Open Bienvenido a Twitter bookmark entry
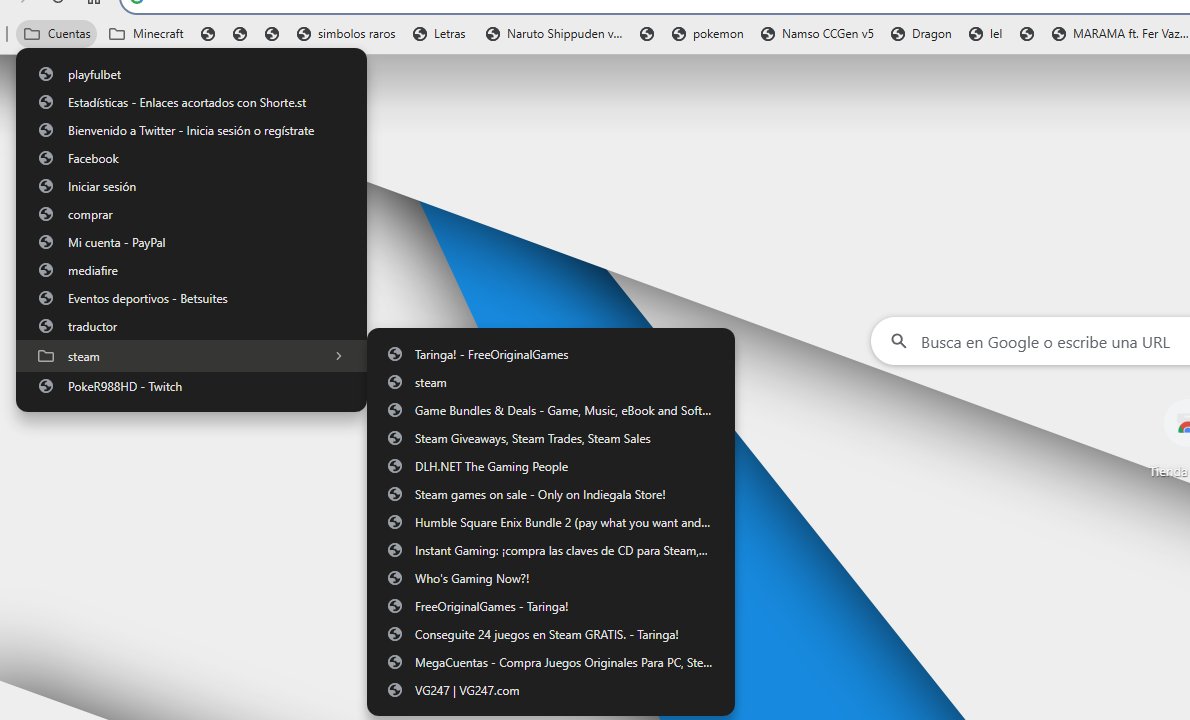This screenshot has height=720, width=1190. (191, 130)
